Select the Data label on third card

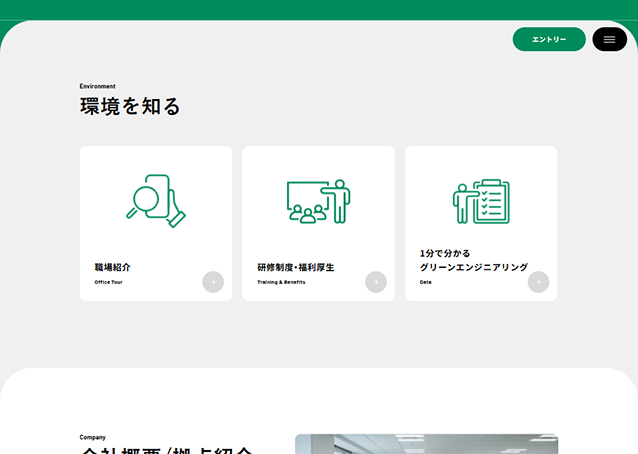[x=426, y=283]
